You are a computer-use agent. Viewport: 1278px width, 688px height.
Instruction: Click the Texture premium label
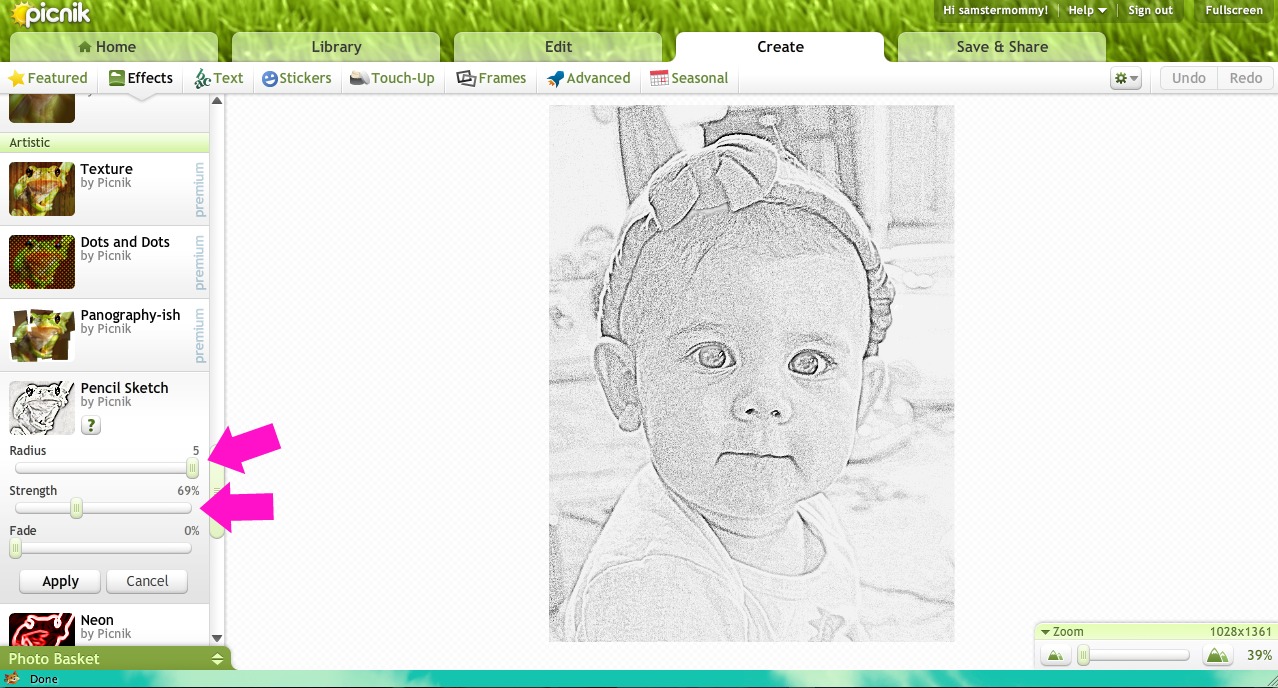click(200, 189)
